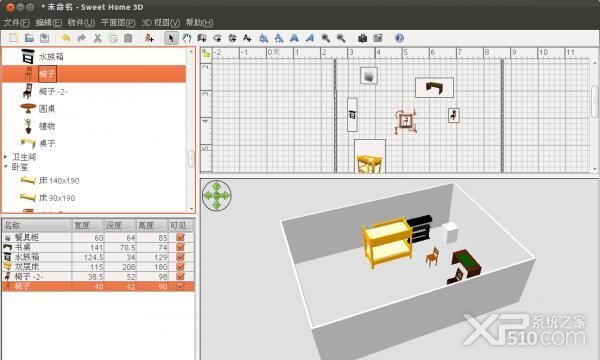Select 水族箱 in the furniture catalog
Viewport: 600px width, 360px height.
(x=51, y=57)
